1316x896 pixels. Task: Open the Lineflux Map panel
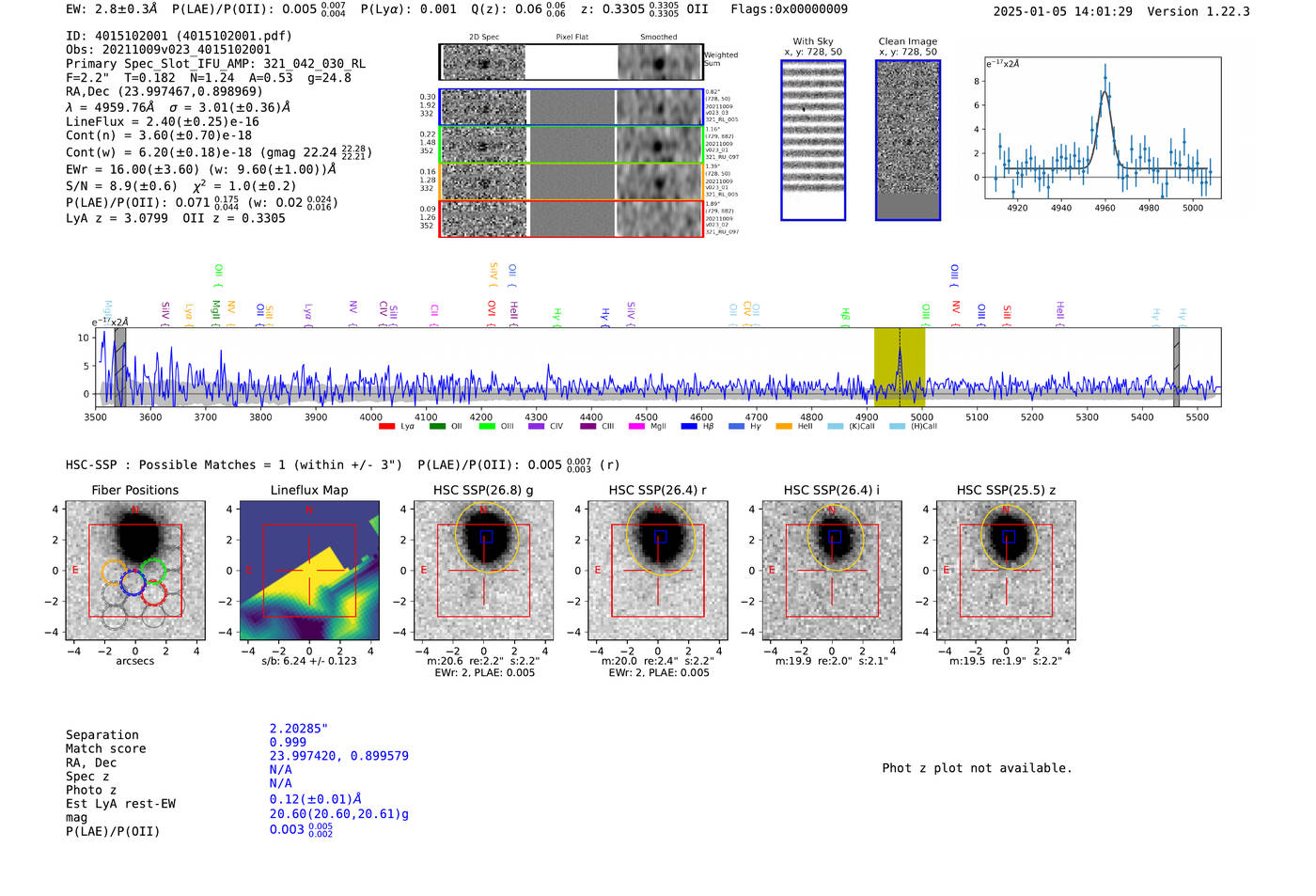click(x=309, y=571)
